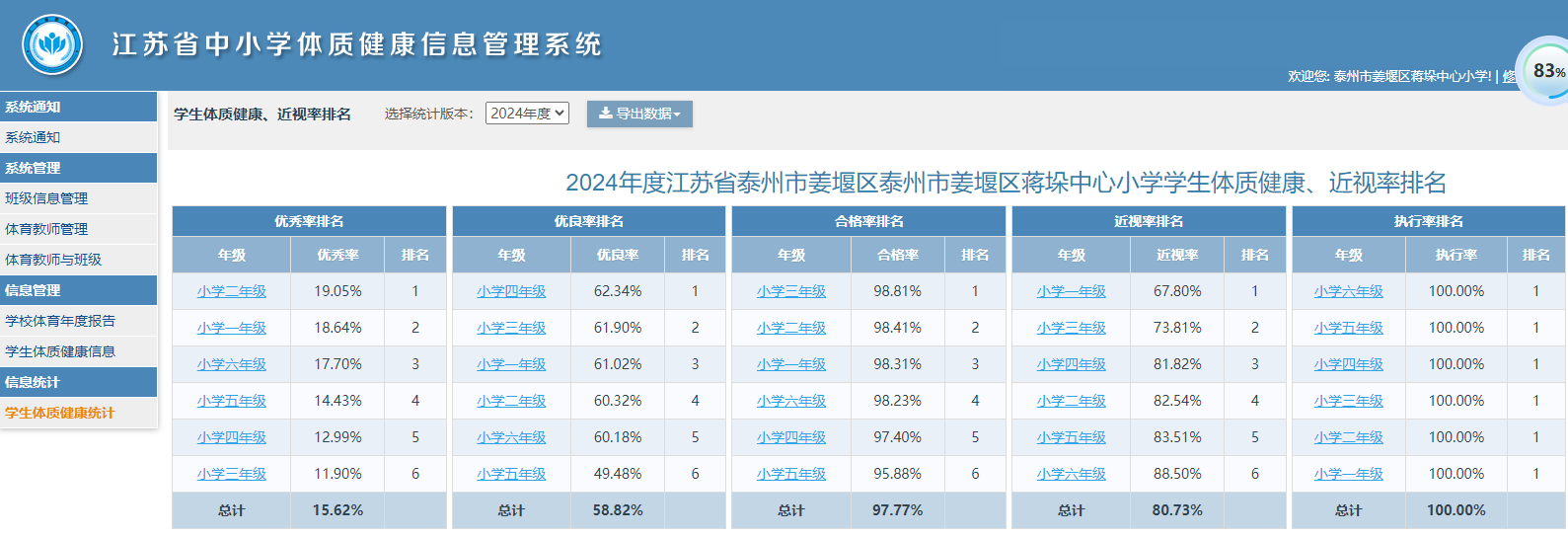Open 小学五年级 link in 合格率排名 table

tap(791, 474)
